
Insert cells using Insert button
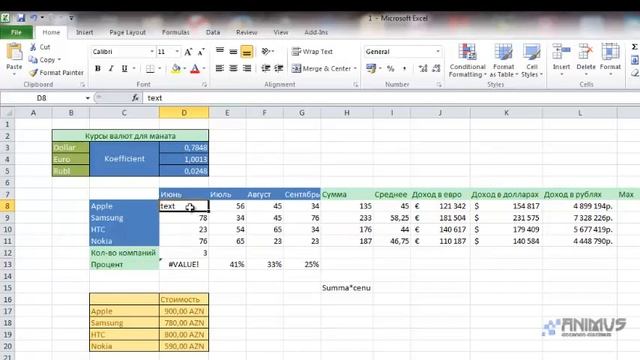tap(561, 60)
